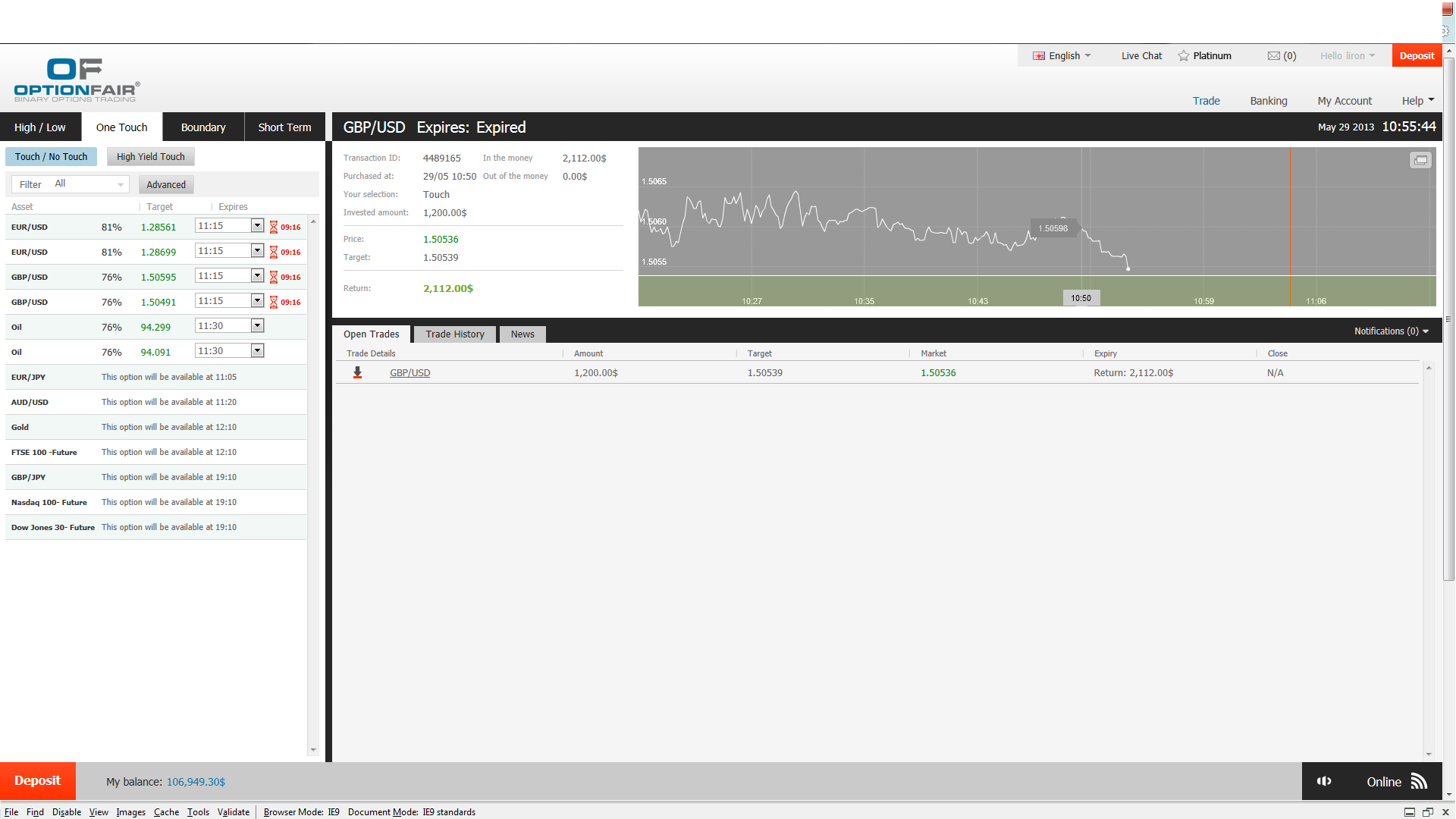Click the sound speaker icon
The width and height of the screenshot is (1456, 819).
coord(1324,781)
